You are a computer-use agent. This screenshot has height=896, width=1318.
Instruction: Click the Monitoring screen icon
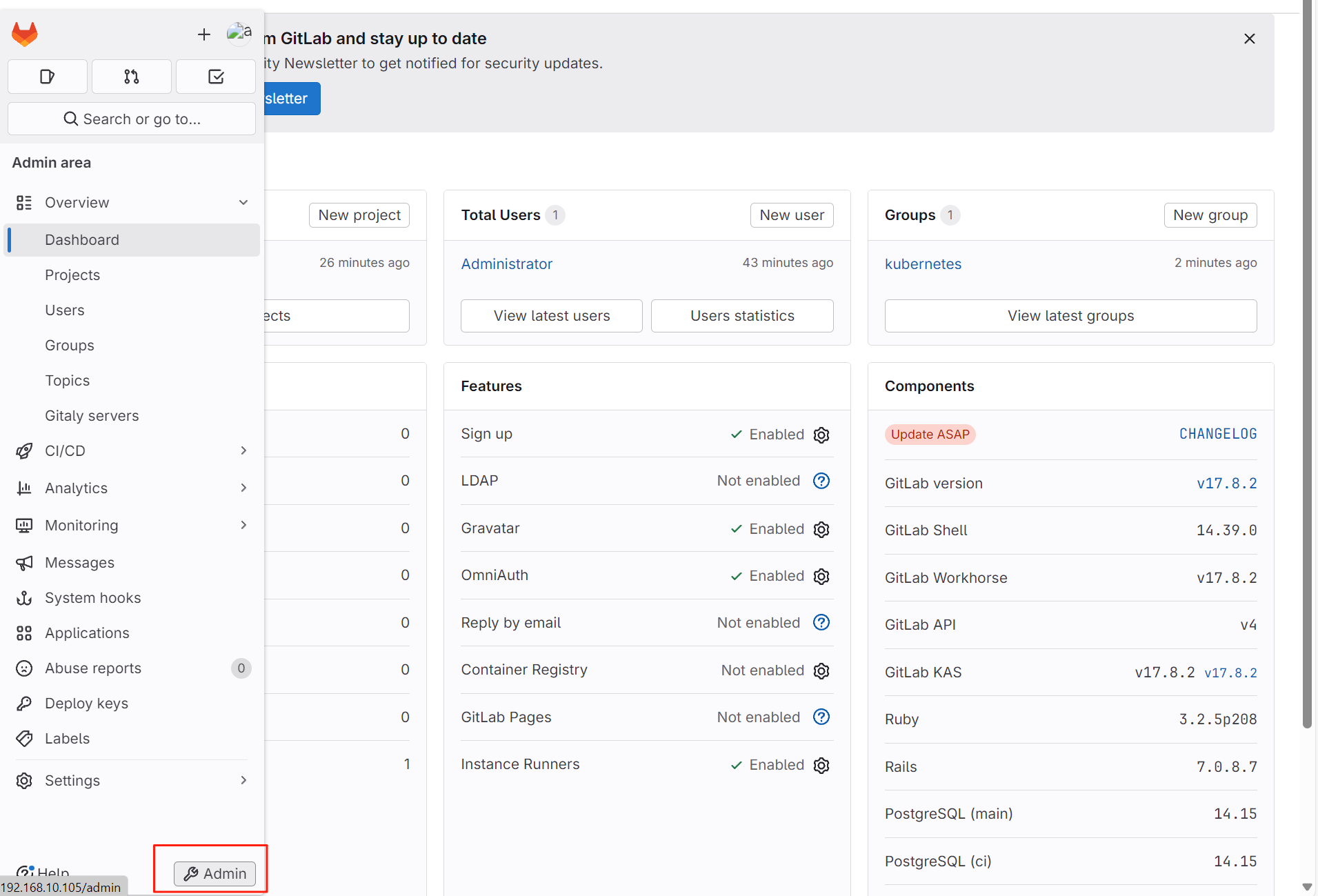[x=24, y=526]
